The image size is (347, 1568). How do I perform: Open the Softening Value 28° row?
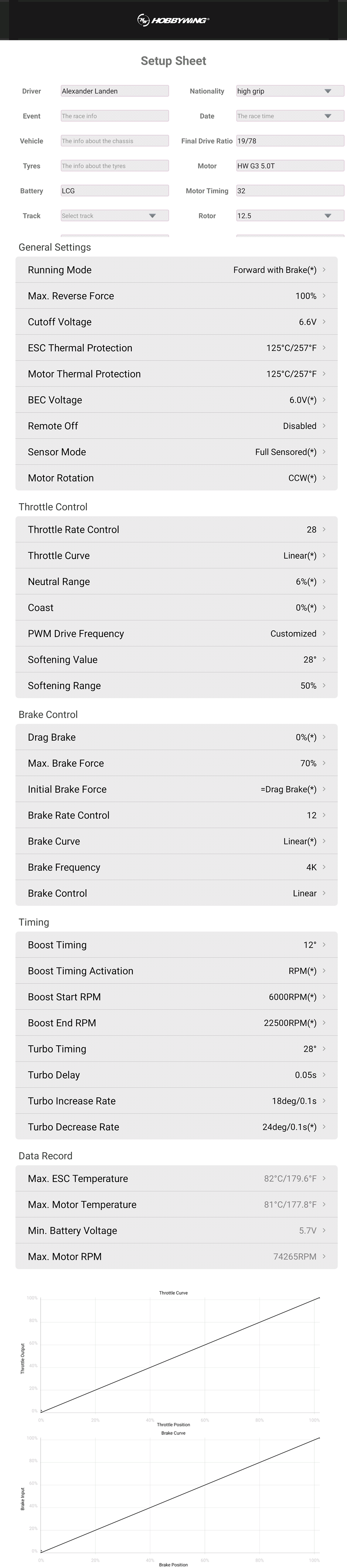[176, 660]
